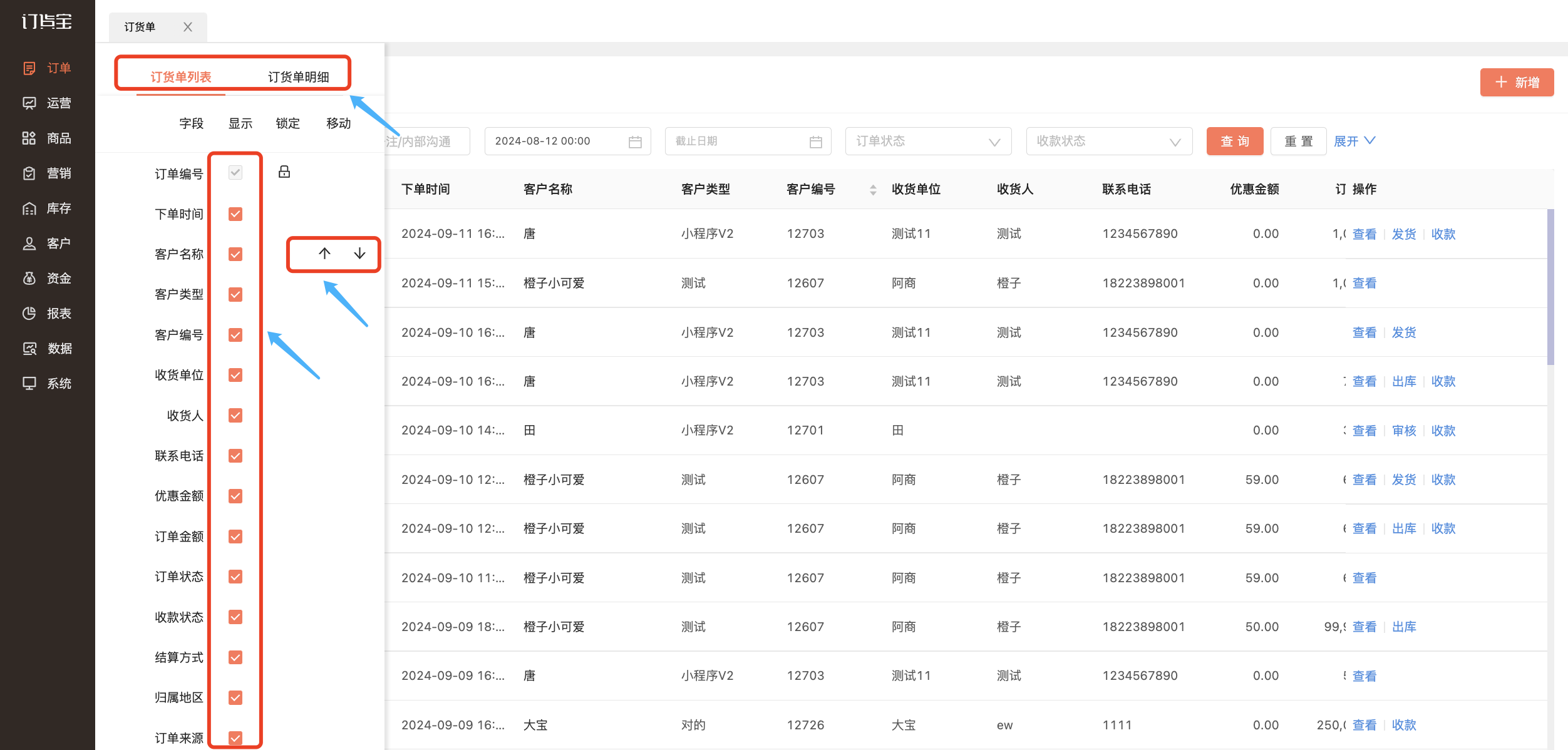Open the 库存 sidebar section

click(47, 208)
